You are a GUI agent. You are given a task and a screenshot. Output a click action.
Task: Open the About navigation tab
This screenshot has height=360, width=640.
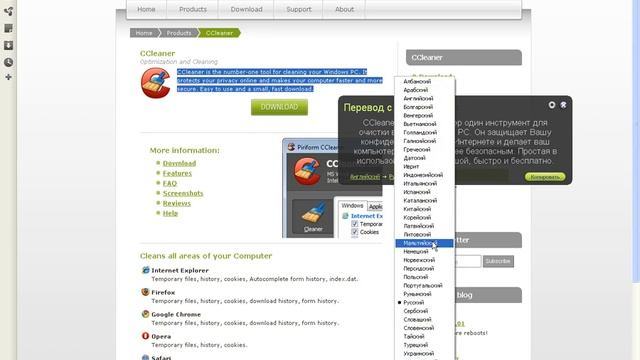point(344,9)
